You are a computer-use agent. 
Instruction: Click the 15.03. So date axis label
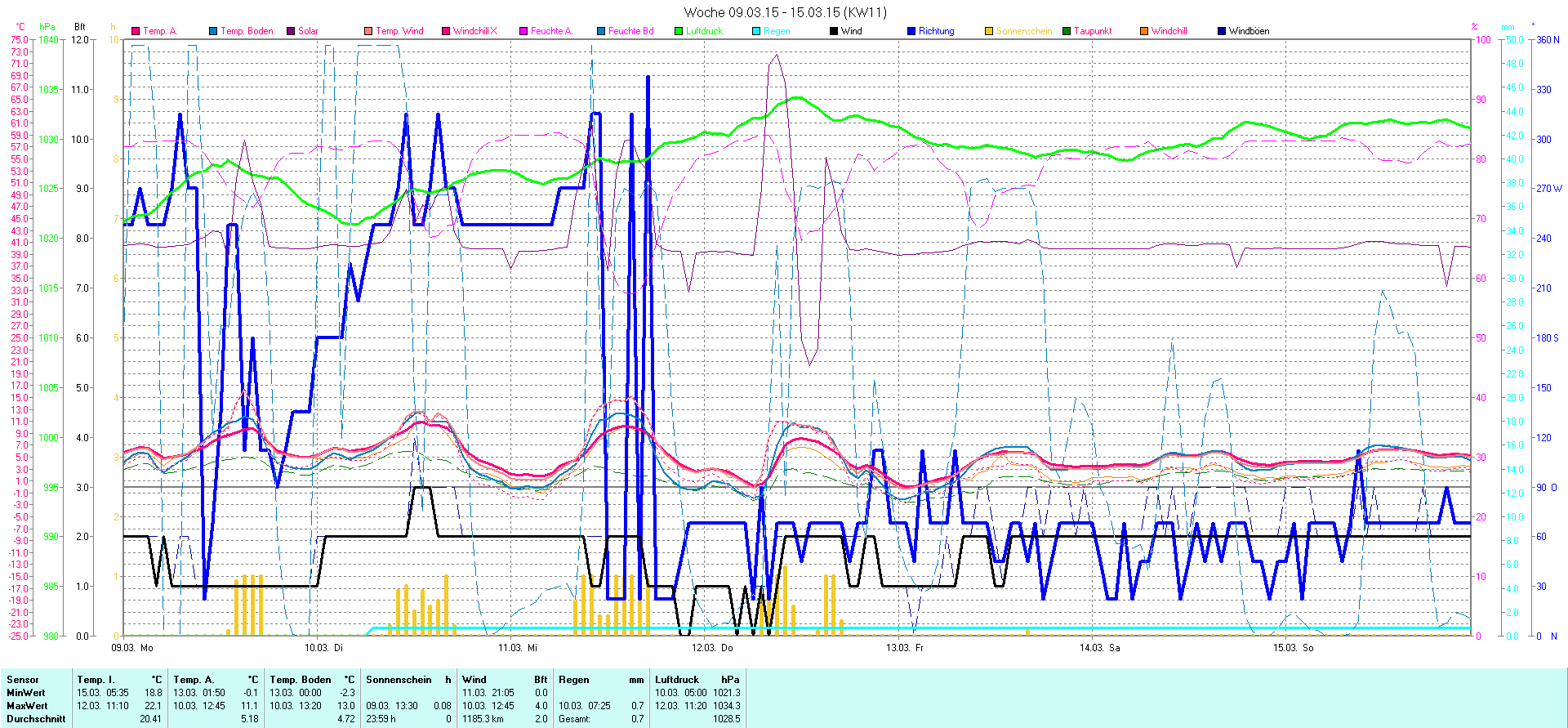[x=1293, y=648]
